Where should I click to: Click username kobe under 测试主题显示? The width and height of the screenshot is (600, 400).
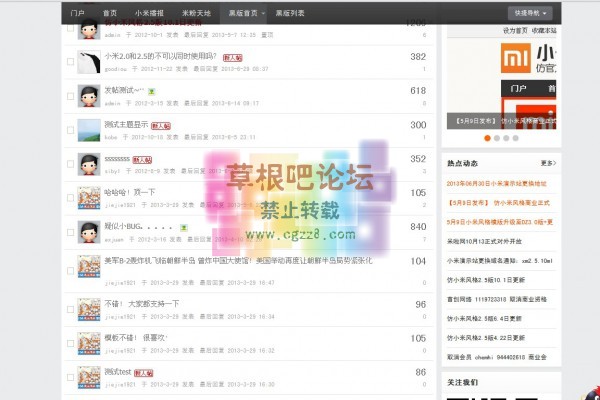pyautogui.click(x=111, y=137)
